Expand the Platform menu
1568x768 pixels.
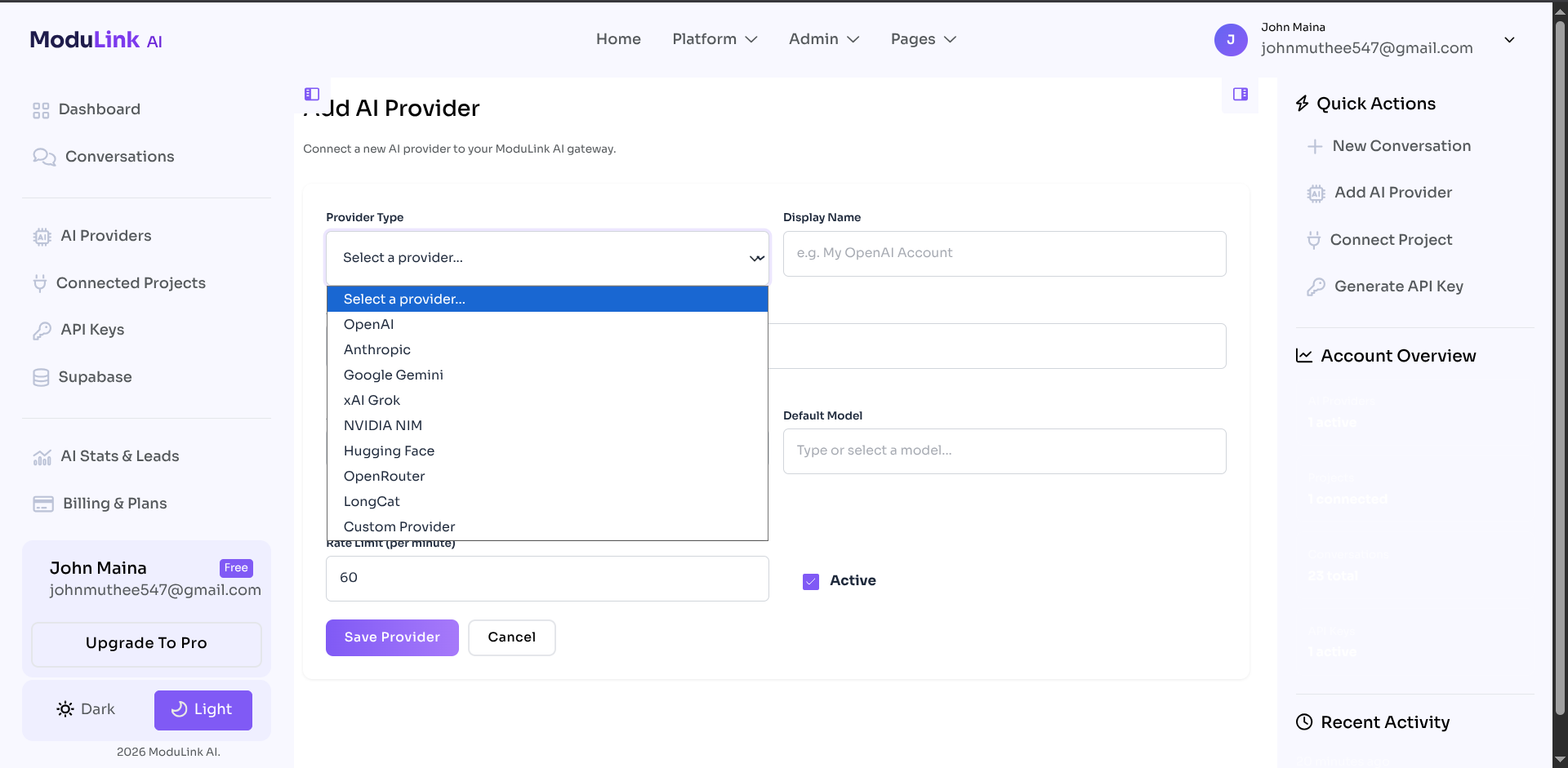point(715,39)
